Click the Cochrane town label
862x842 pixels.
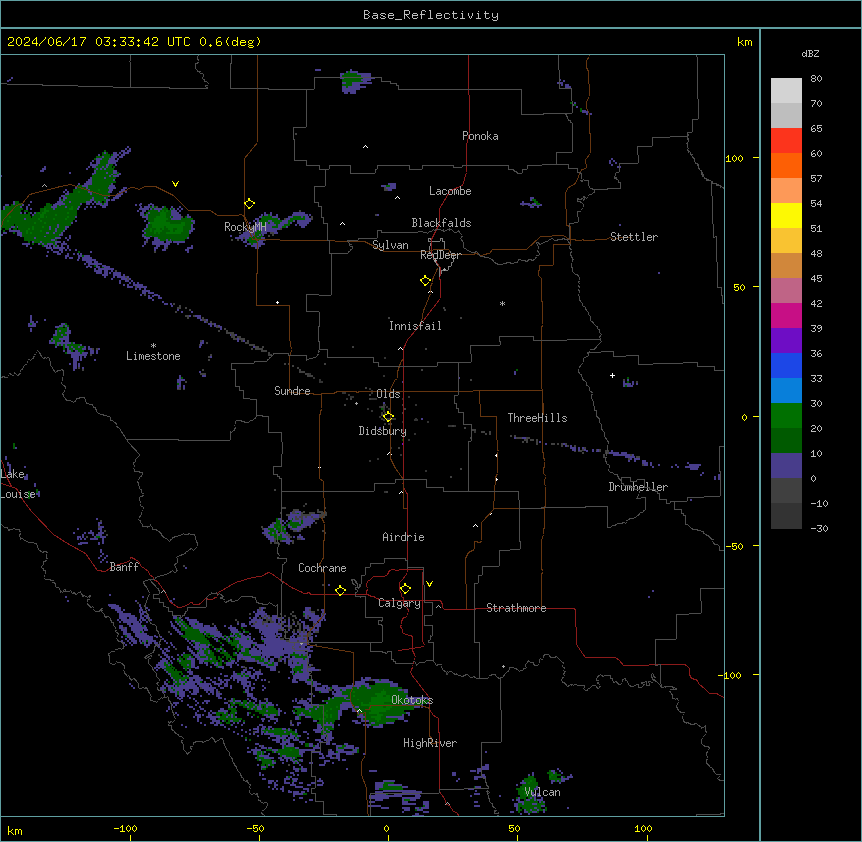322,568
